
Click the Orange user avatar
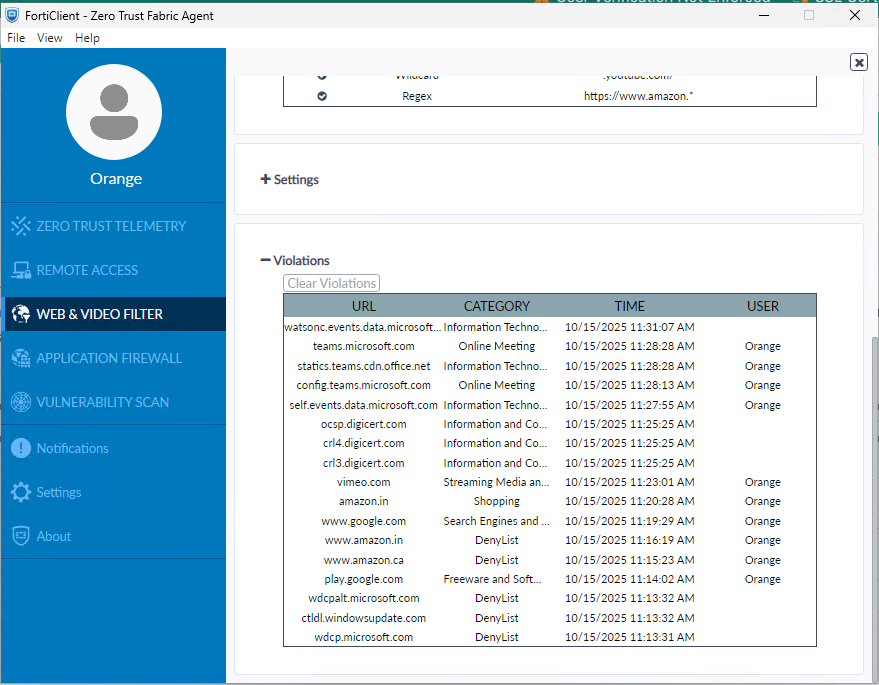coord(114,113)
